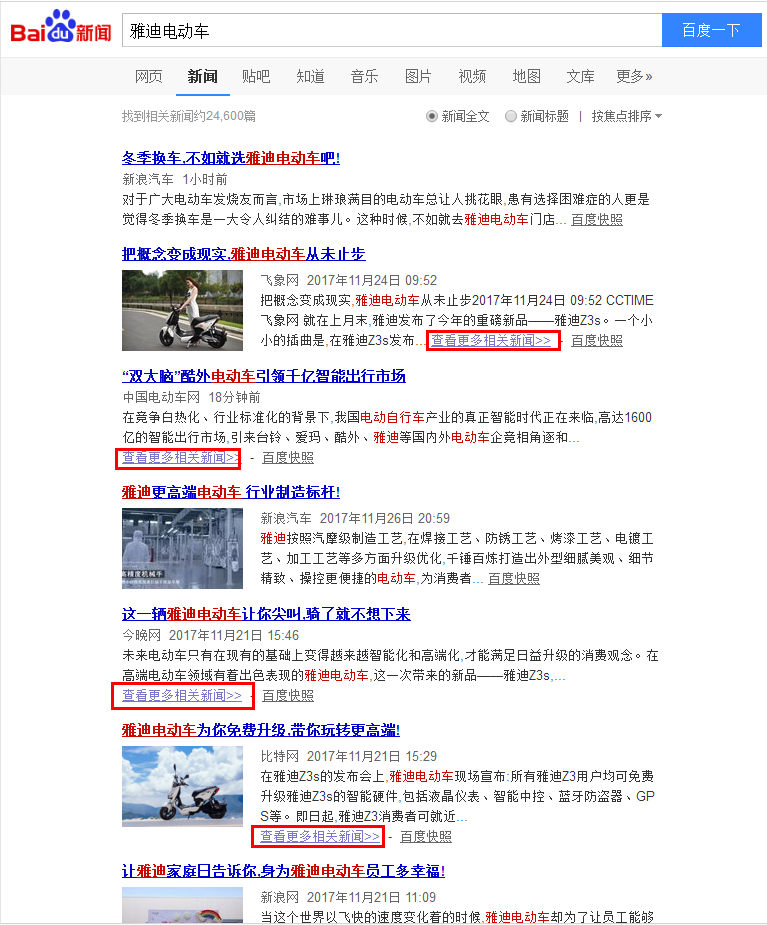767x925 pixels.
Task: Open headline “双大脑”酷外电动车引领千亿智能出行市场
Action: 264,376
